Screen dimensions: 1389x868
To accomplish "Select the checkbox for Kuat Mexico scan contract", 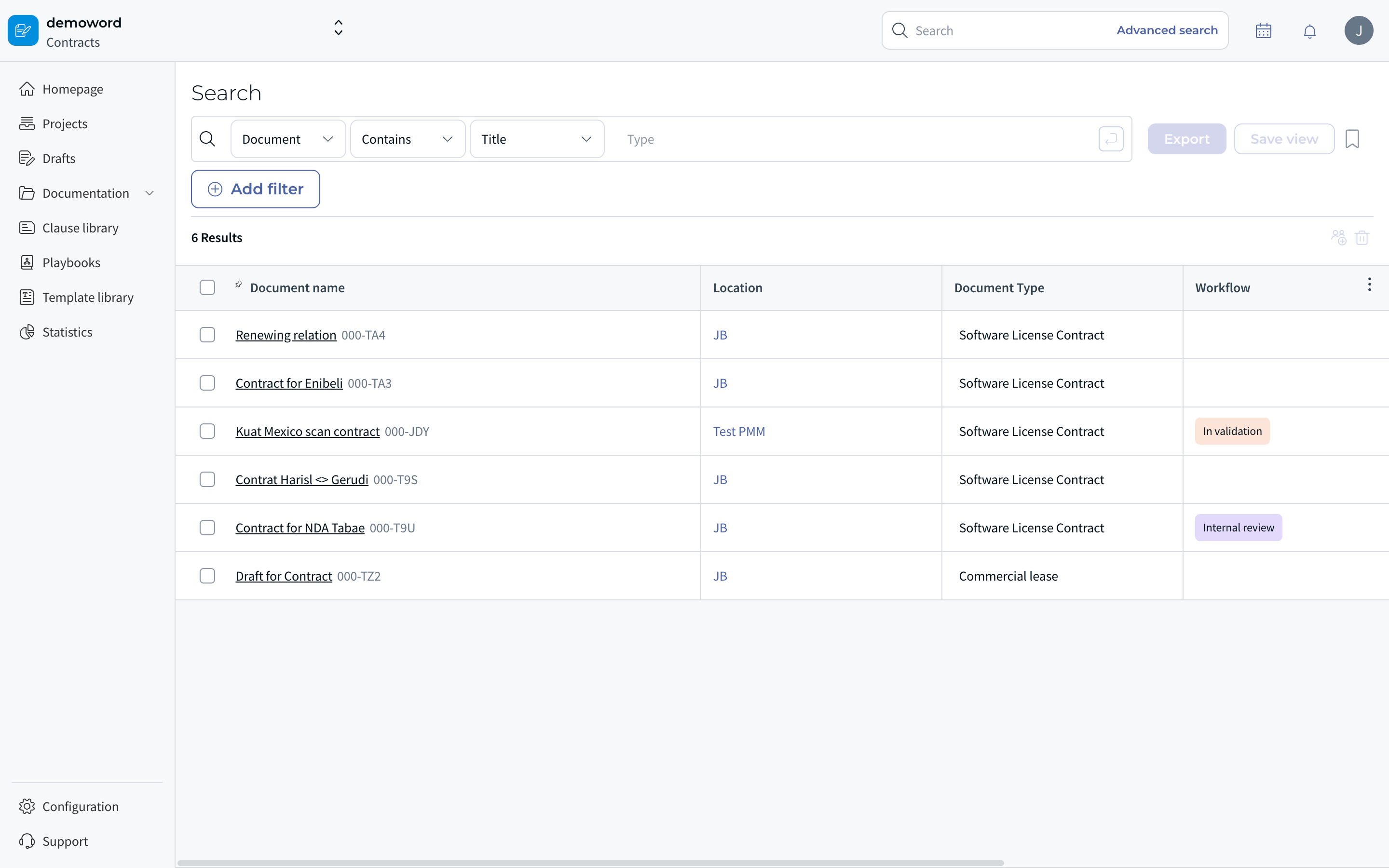I will (x=207, y=431).
